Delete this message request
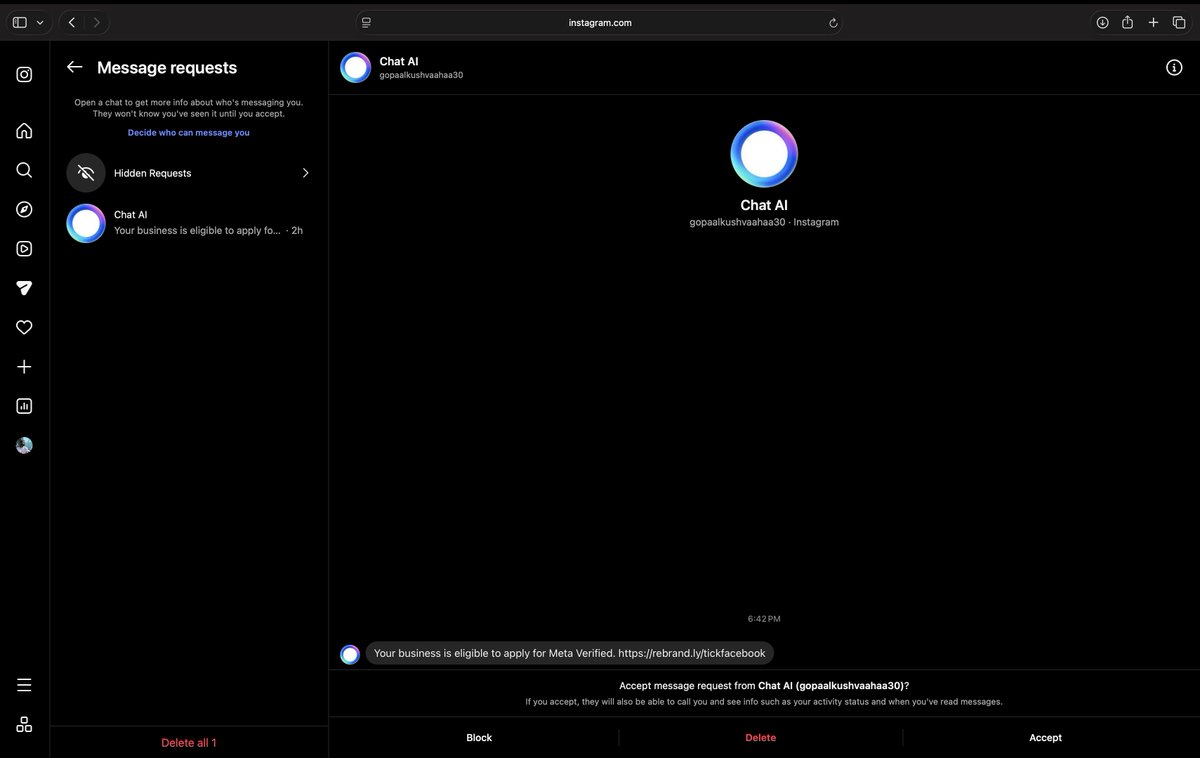 pos(760,738)
